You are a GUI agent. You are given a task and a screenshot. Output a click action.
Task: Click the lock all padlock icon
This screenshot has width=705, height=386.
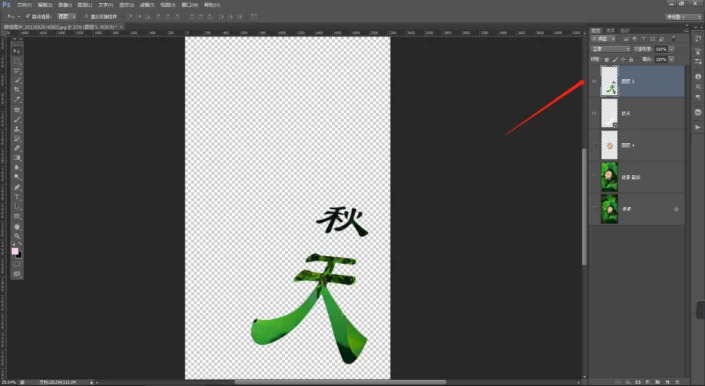631,59
